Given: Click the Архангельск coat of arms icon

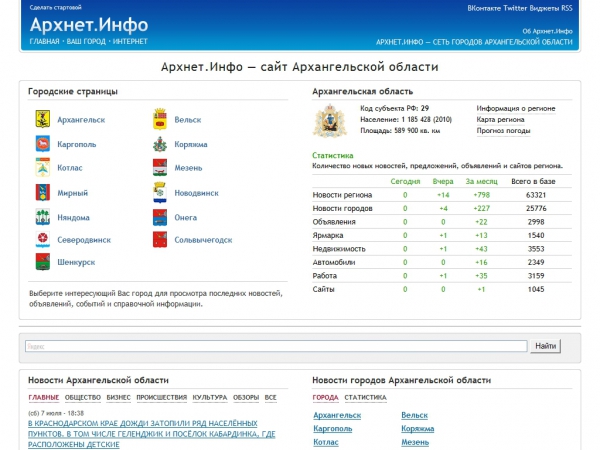Looking at the screenshot, I should [x=42, y=119].
